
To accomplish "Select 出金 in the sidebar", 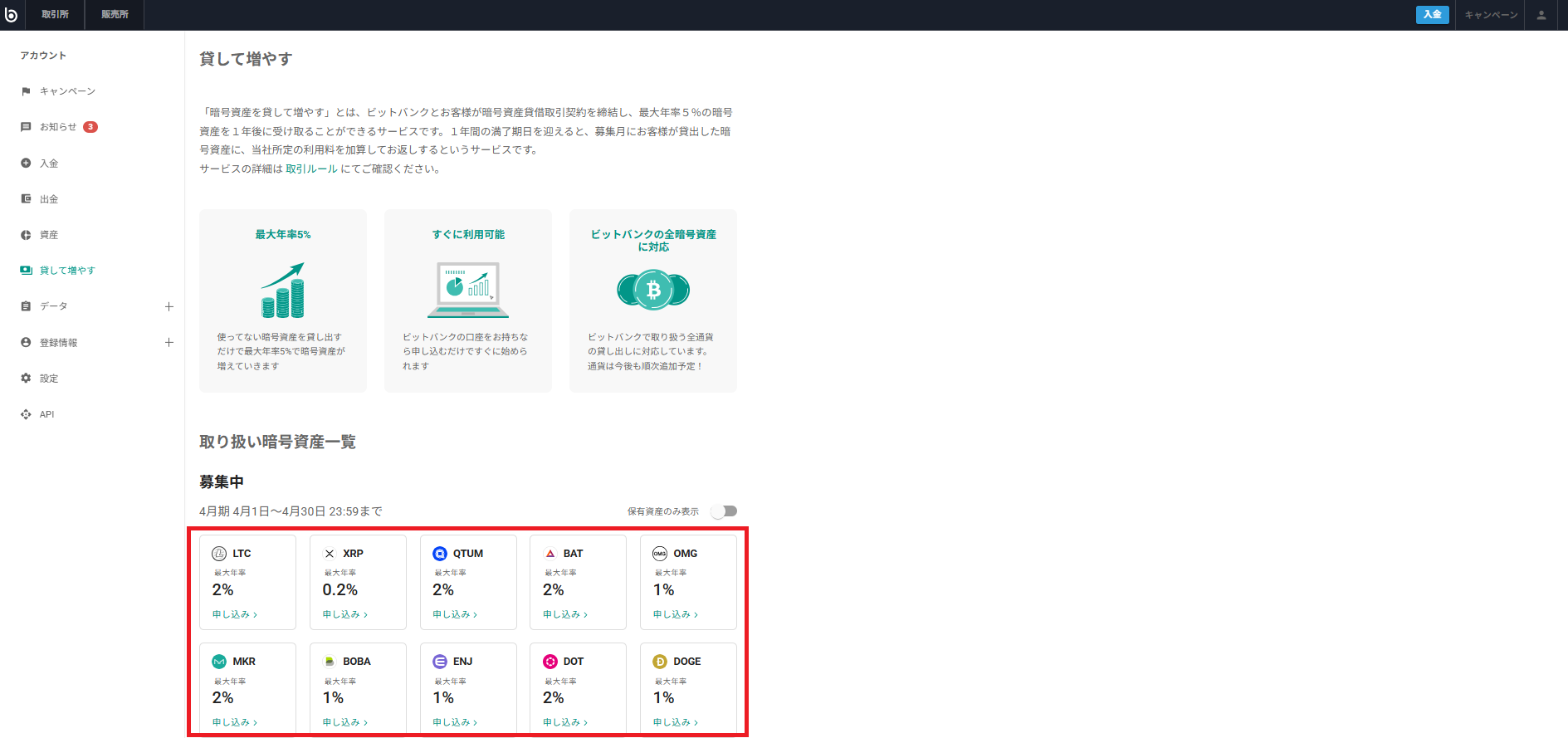I will [49, 199].
